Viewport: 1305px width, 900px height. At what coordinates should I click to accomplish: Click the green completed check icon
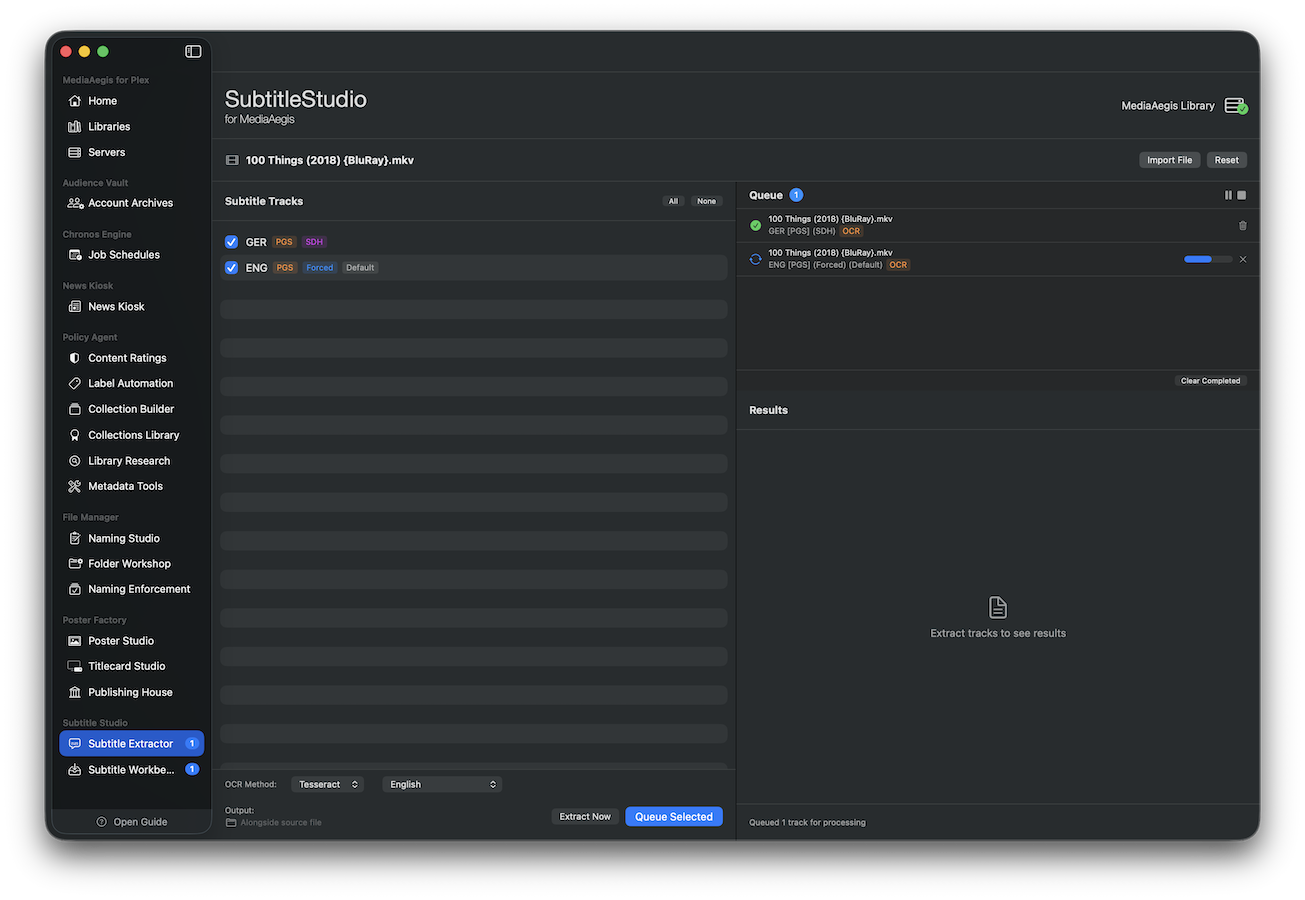(x=756, y=226)
